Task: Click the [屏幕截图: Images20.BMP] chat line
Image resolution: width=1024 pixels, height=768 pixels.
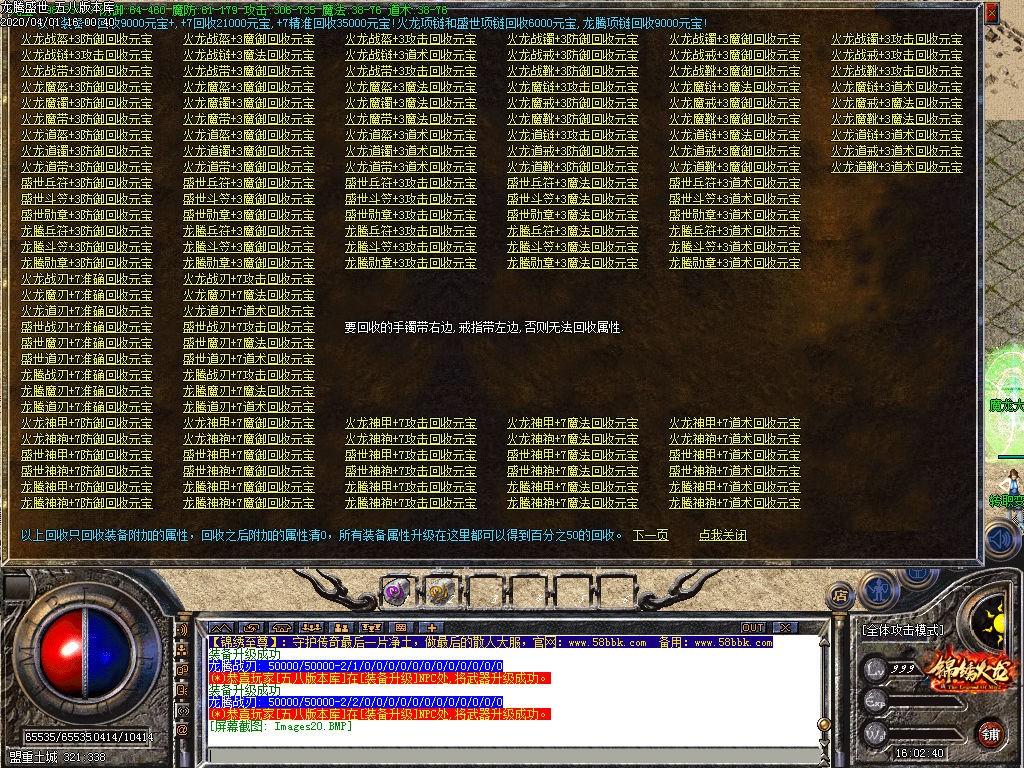Action: 280,726
